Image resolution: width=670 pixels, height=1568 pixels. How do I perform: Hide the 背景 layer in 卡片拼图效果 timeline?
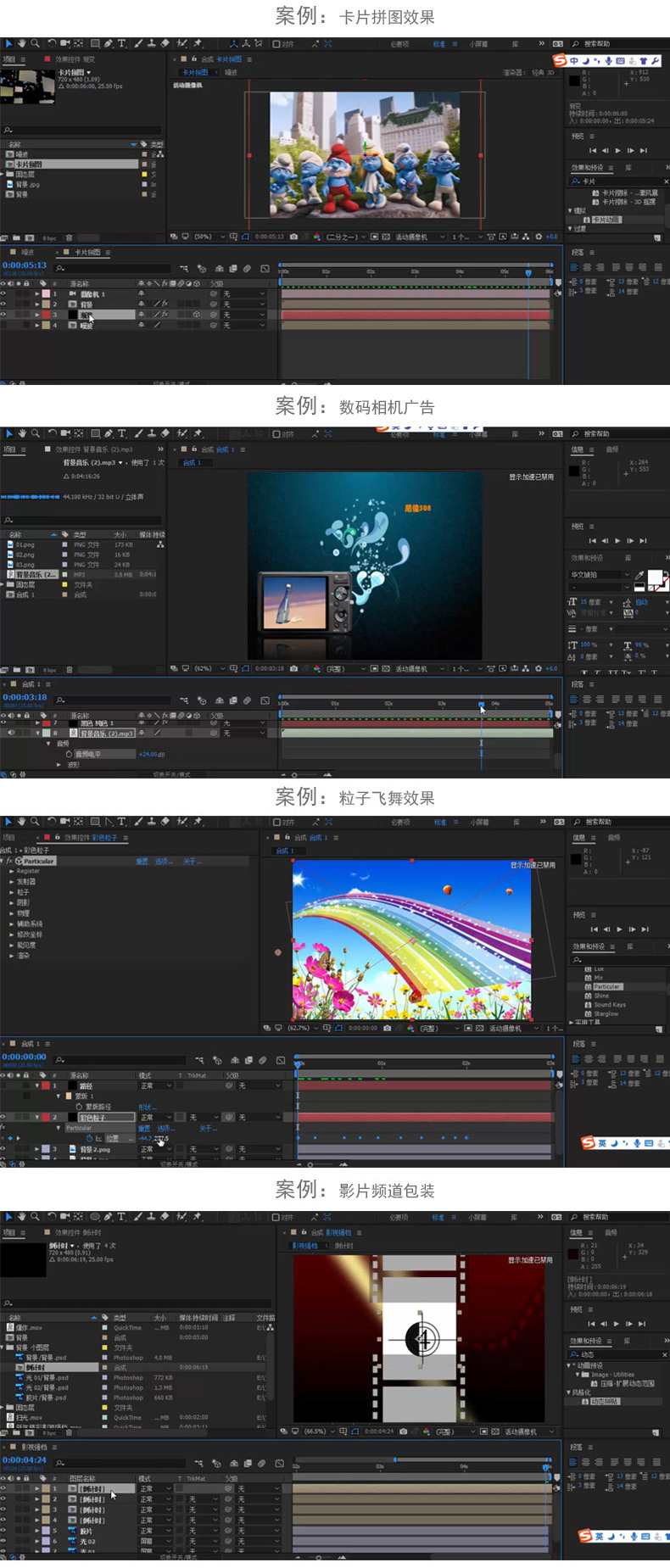[x=3, y=304]
